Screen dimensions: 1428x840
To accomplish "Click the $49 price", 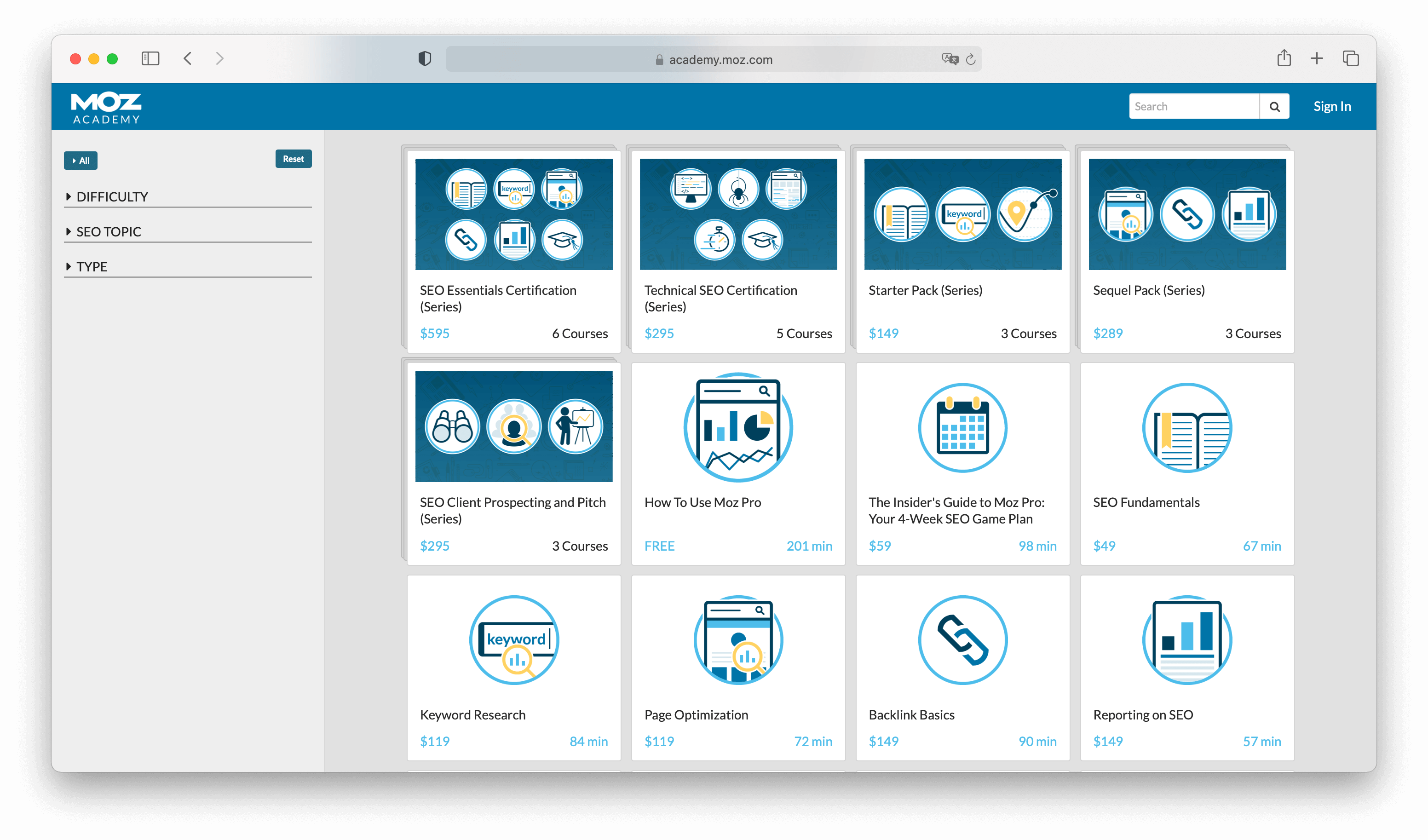I will coord(1104,546).
